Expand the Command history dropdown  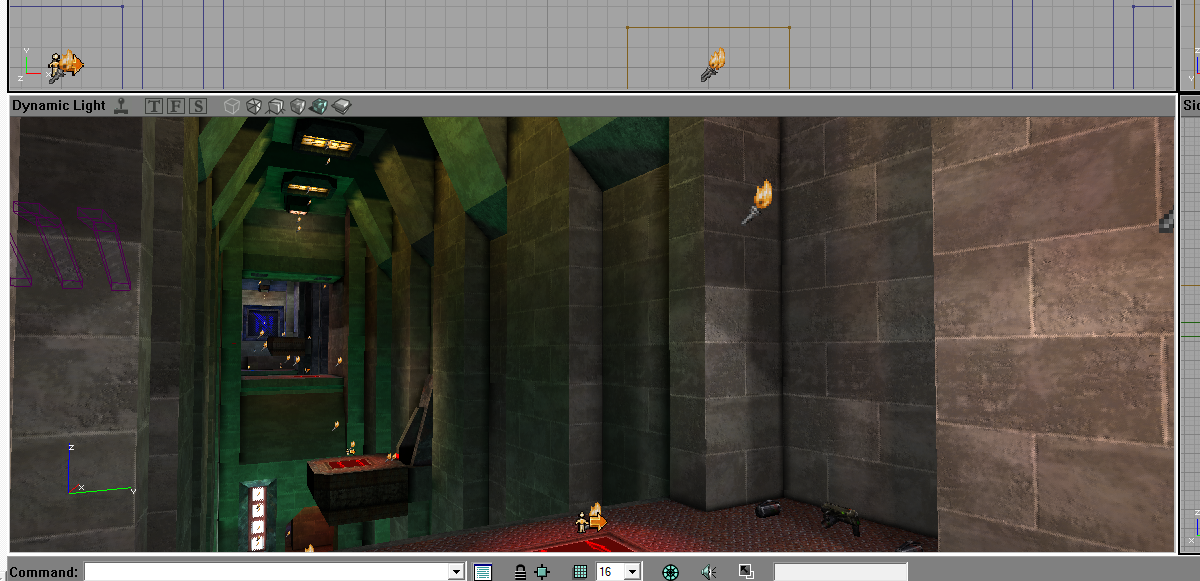click(x=457, y=572)
